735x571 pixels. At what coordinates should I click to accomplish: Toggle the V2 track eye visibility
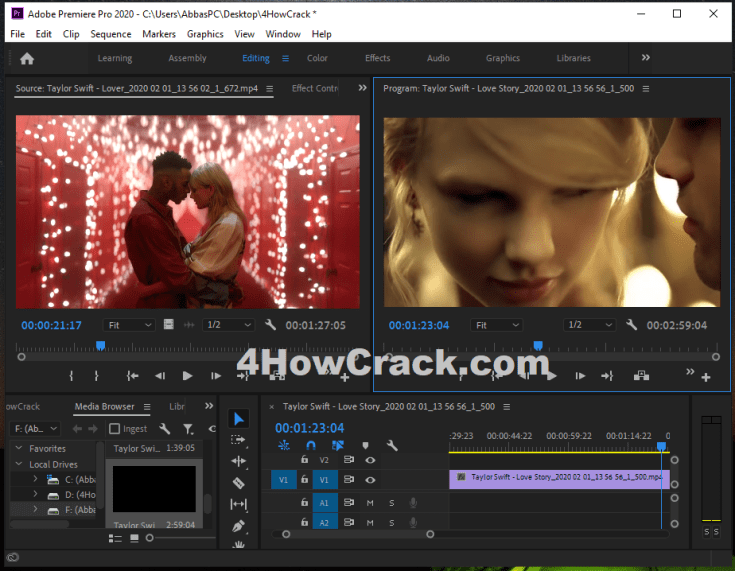370,460
